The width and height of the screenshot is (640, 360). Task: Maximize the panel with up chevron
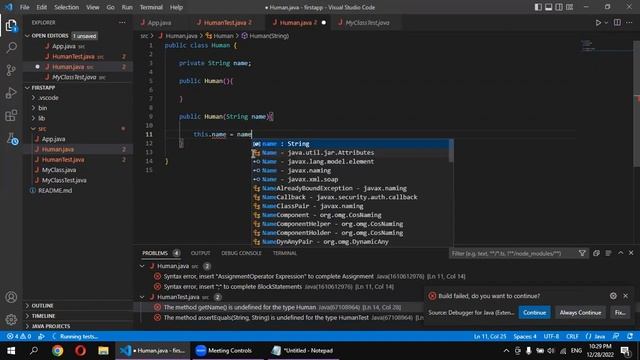tap(620, 253)
